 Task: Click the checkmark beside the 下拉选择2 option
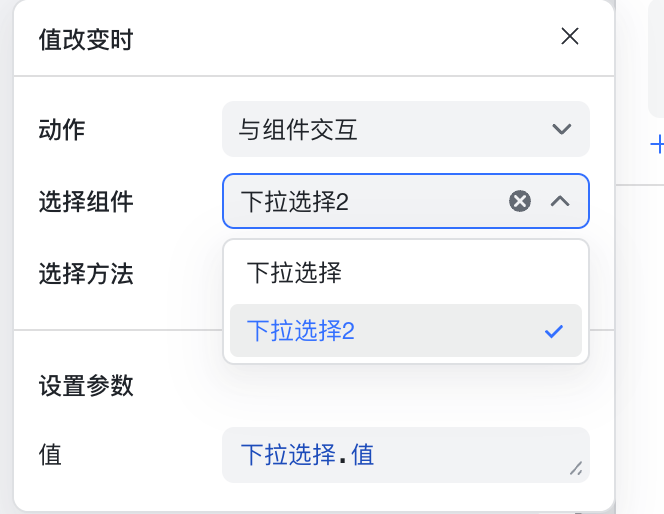[553, 331]
